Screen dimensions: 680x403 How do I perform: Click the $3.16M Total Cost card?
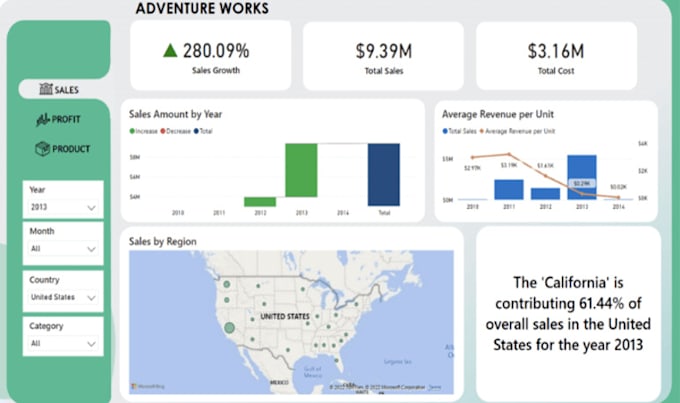556,56
